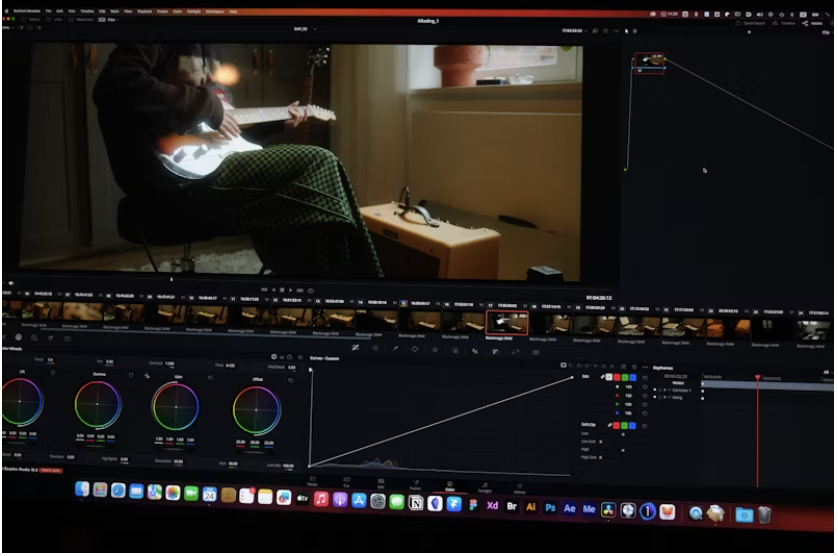Click center of Offset color wheel
This screenshot has height=556, width=838.
click(x=256, y=410)
